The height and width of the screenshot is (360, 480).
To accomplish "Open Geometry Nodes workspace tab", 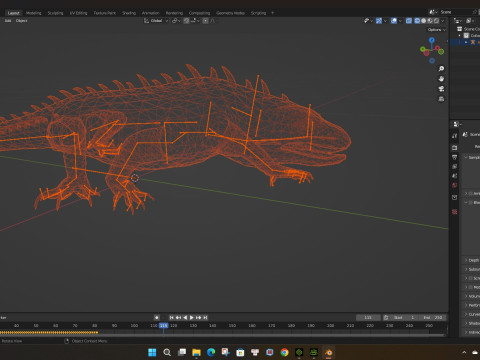I will (230, 13).
